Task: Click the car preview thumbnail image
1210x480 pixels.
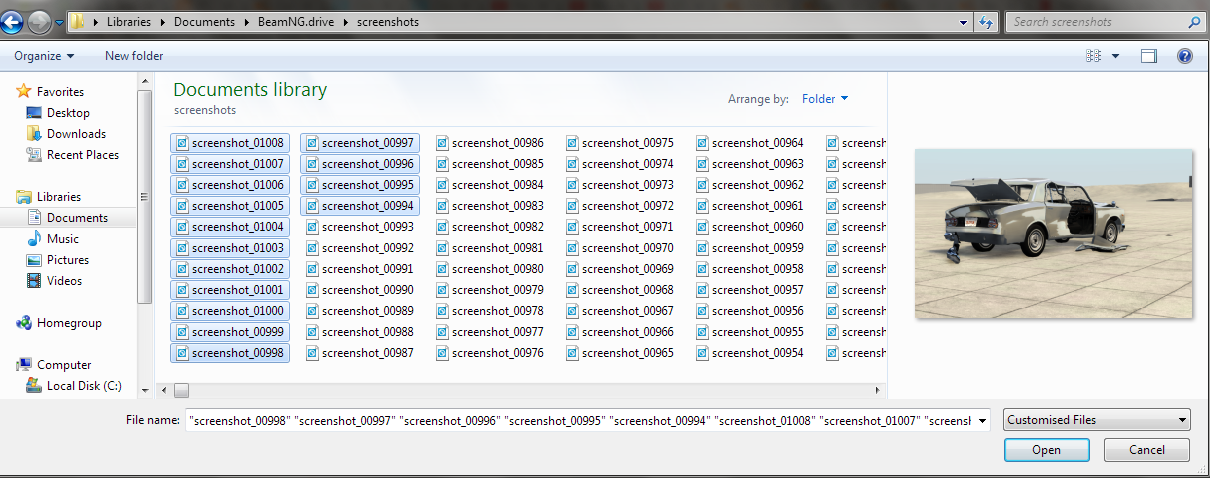Action: click(x=1054, y=234)
